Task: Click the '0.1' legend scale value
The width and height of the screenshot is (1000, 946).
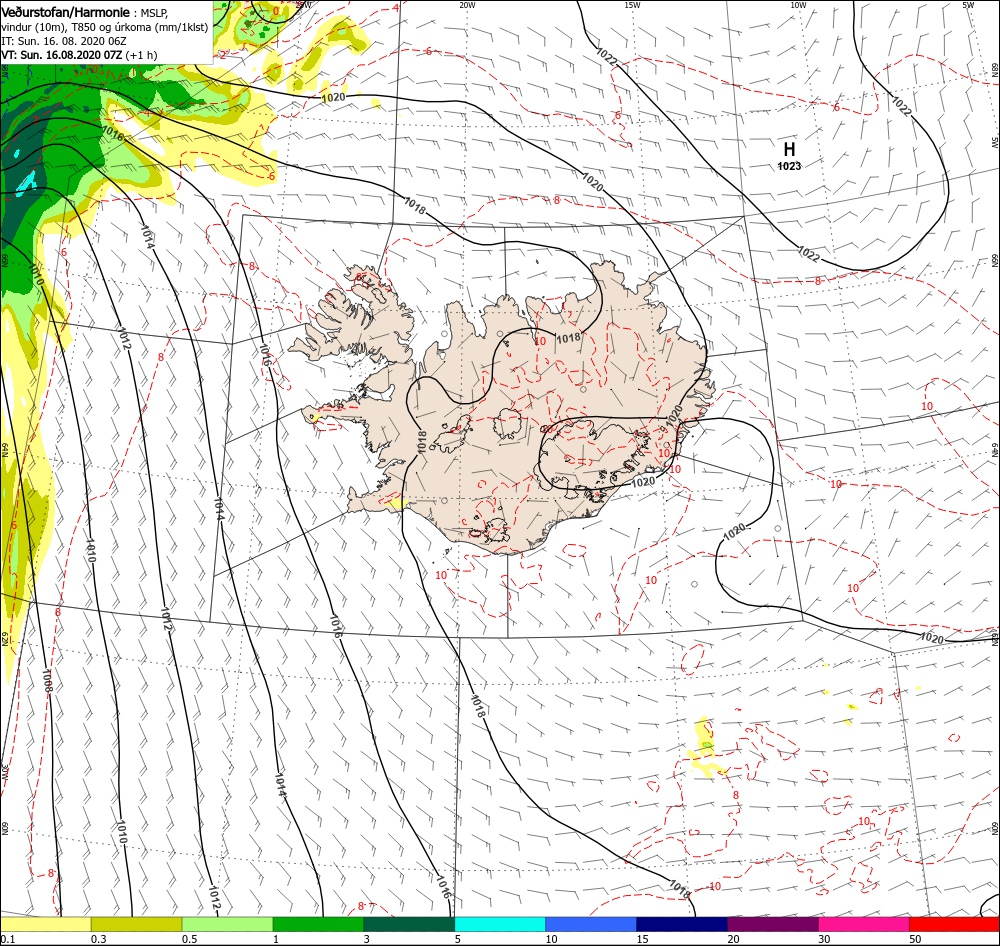Action: tap(8, 939)
